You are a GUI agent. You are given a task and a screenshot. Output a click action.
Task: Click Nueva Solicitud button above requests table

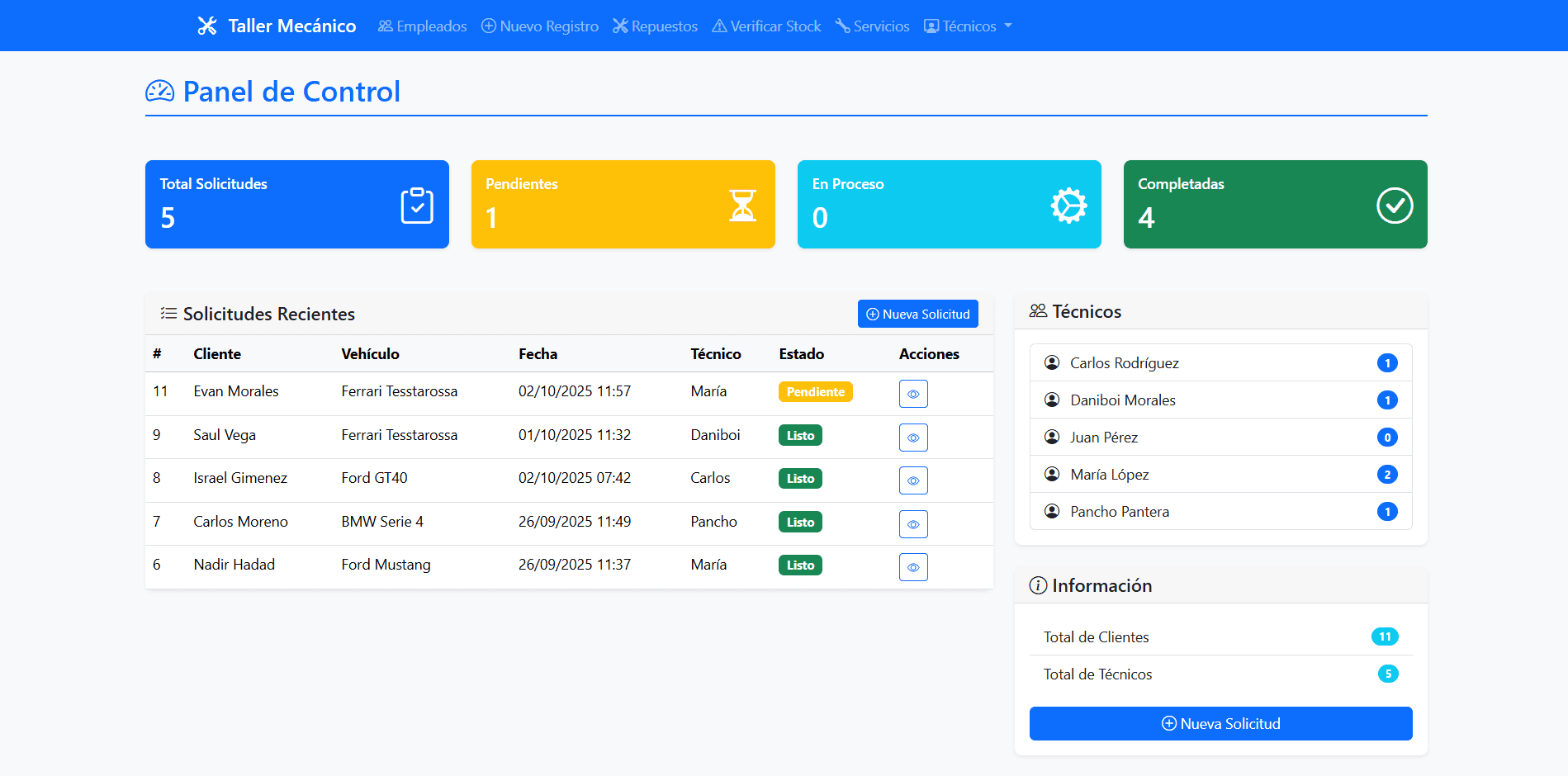(x=918, y=314)
